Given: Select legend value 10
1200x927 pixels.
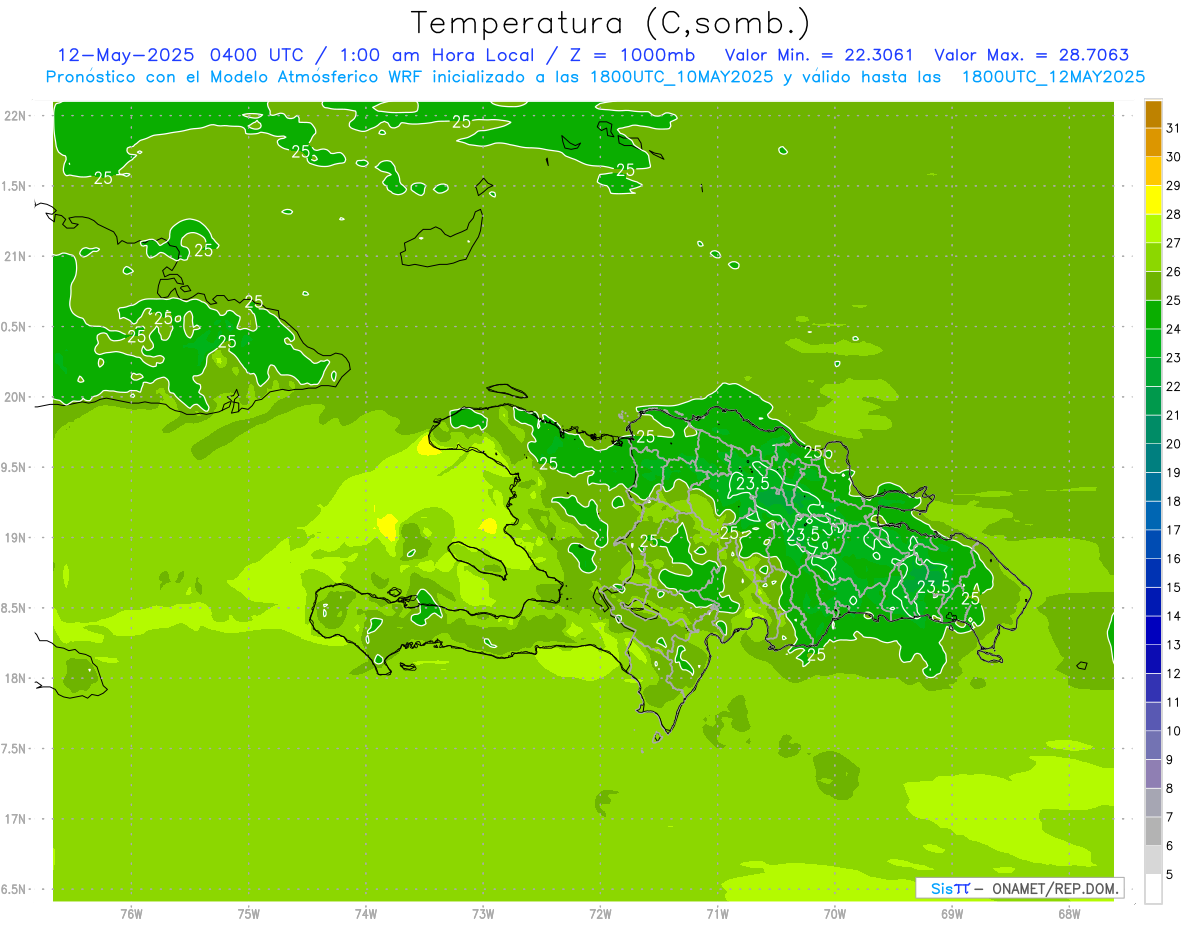Looking at the screenshot, I should click(1174, 731).
